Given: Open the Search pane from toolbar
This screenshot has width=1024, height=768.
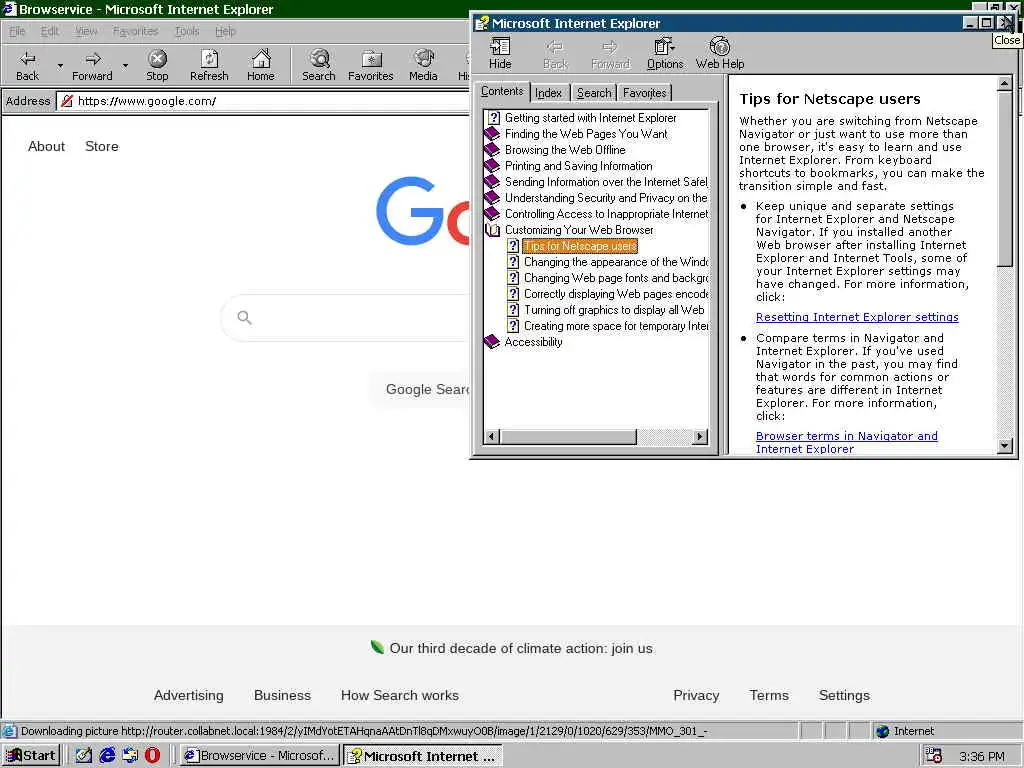Looking at the screenshot, I should [319, 59].
